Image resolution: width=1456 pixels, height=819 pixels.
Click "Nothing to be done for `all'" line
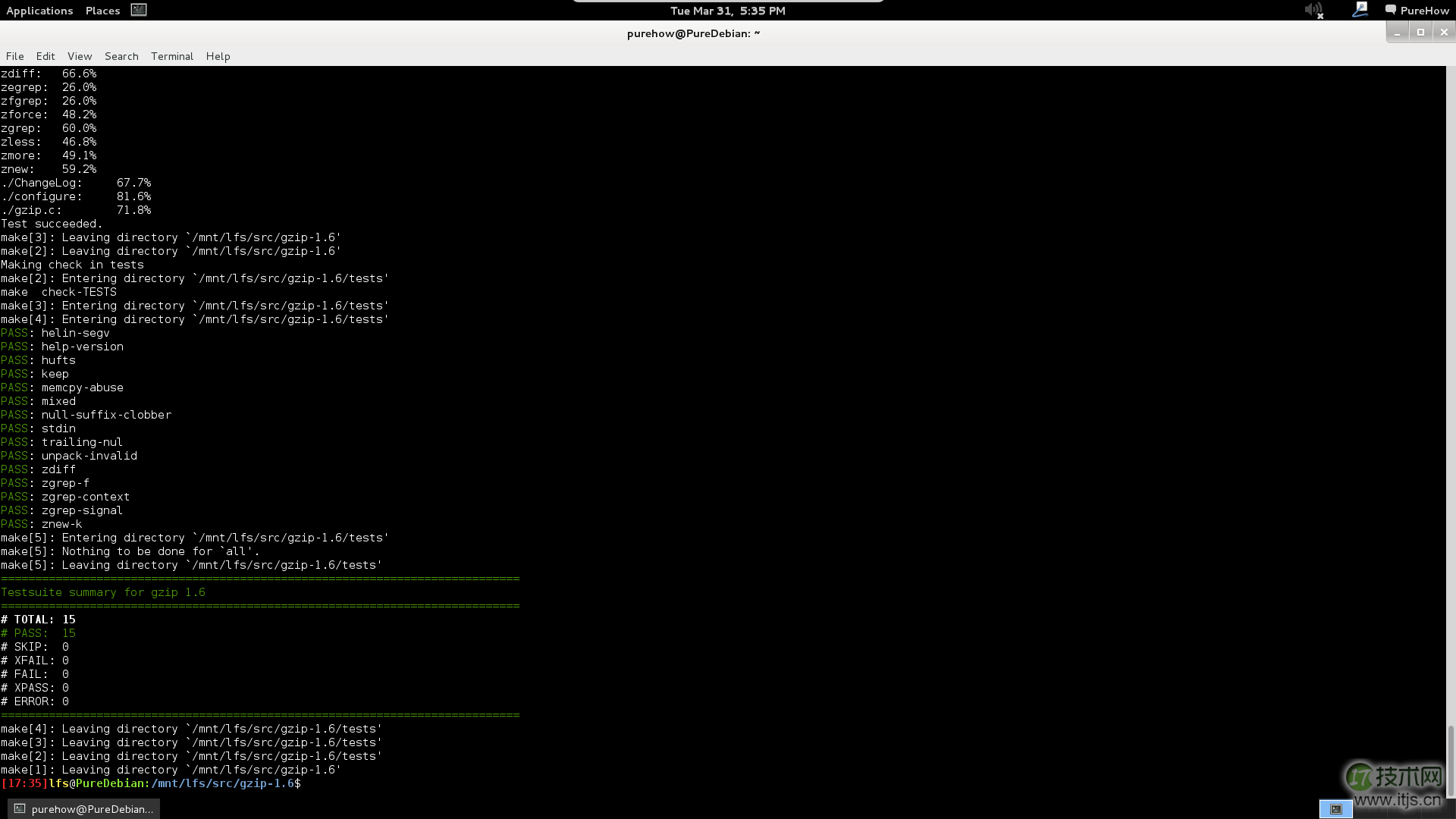(x=130, y=551)
